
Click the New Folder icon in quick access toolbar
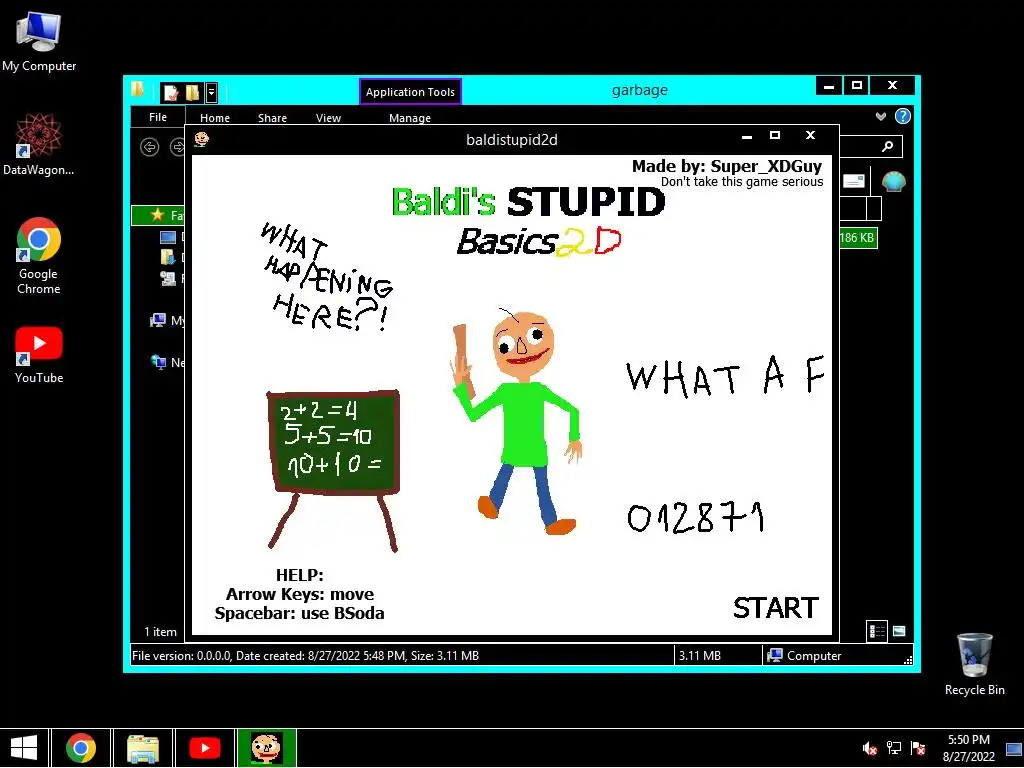click(x=192, y=93)
